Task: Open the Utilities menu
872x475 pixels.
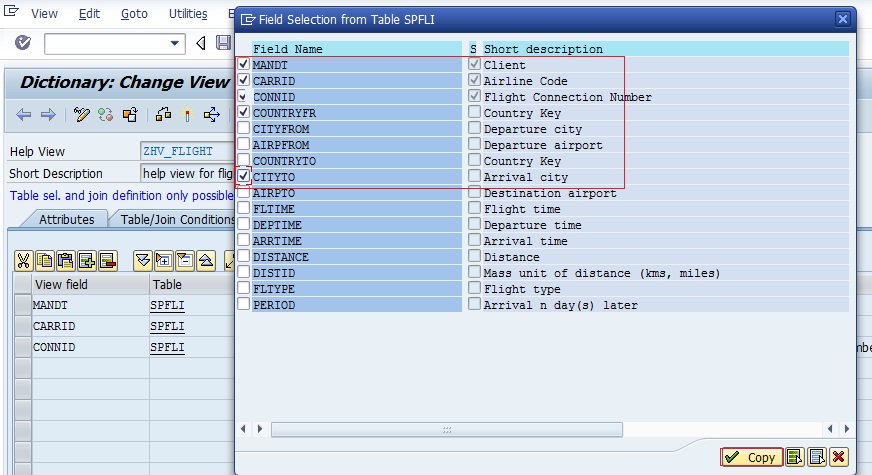Action: coord(188,13)
